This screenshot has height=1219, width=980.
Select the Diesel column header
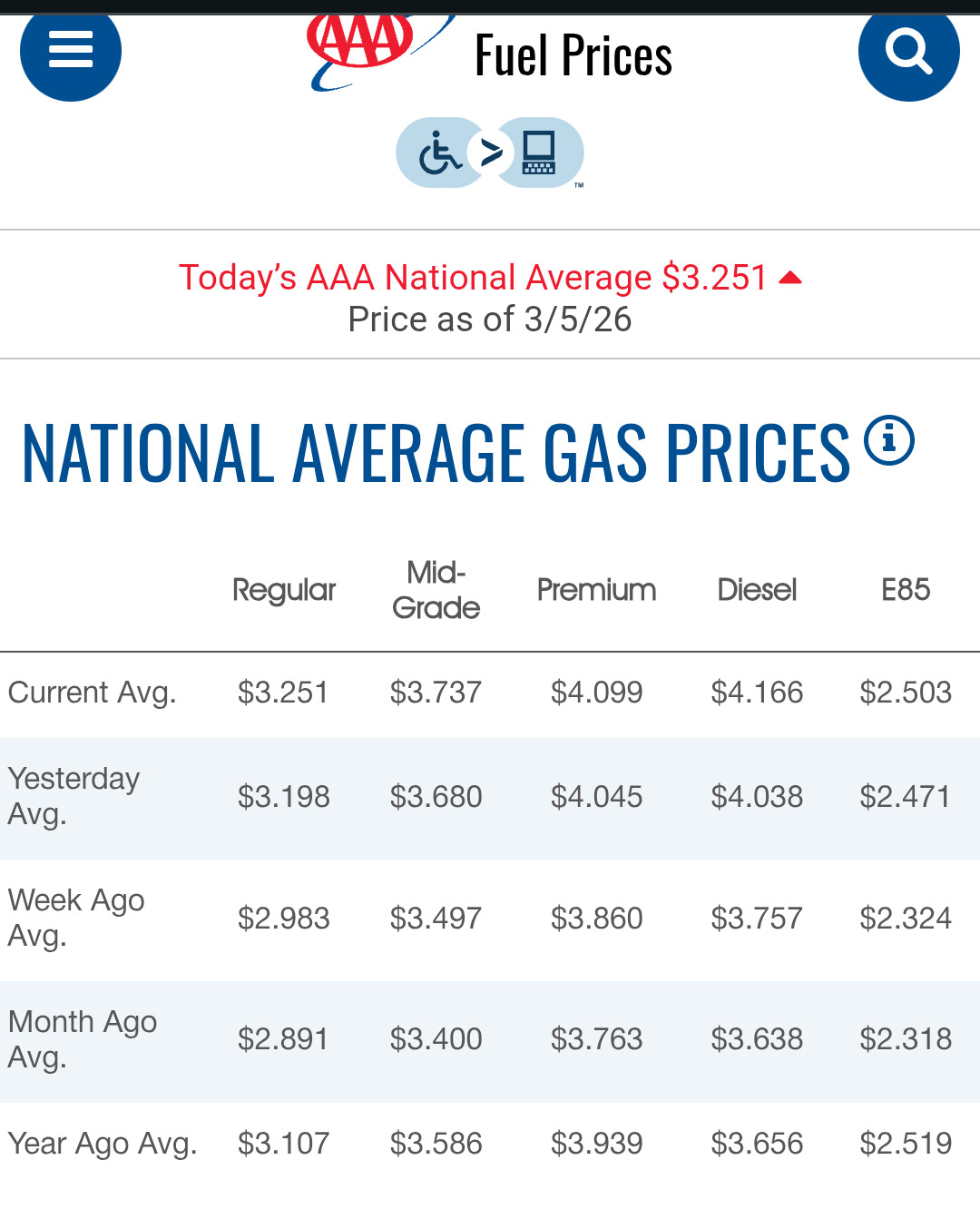(757, 590)
